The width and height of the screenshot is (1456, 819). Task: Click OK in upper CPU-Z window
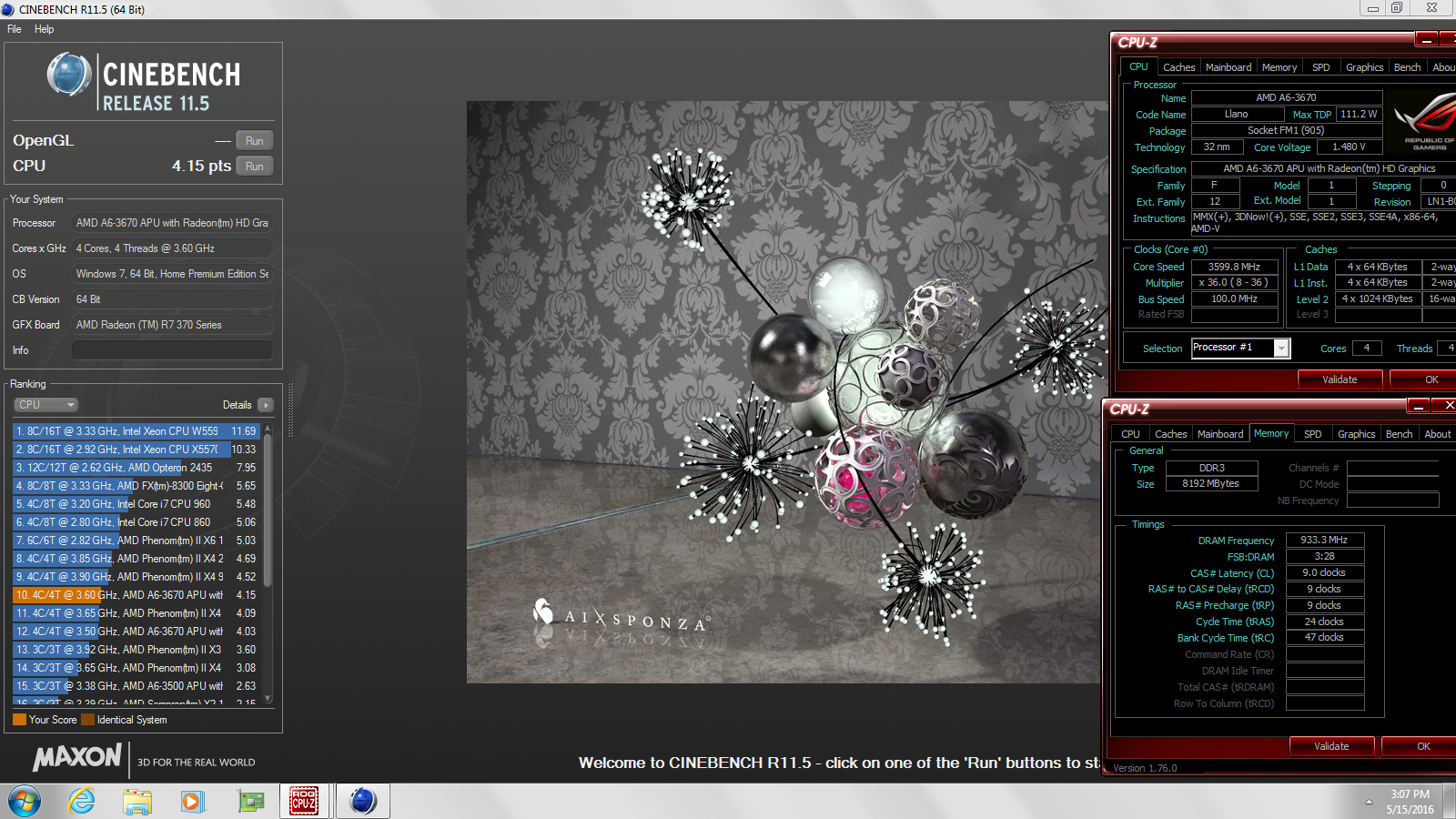pyautogui.click(x=1424, y=379)
